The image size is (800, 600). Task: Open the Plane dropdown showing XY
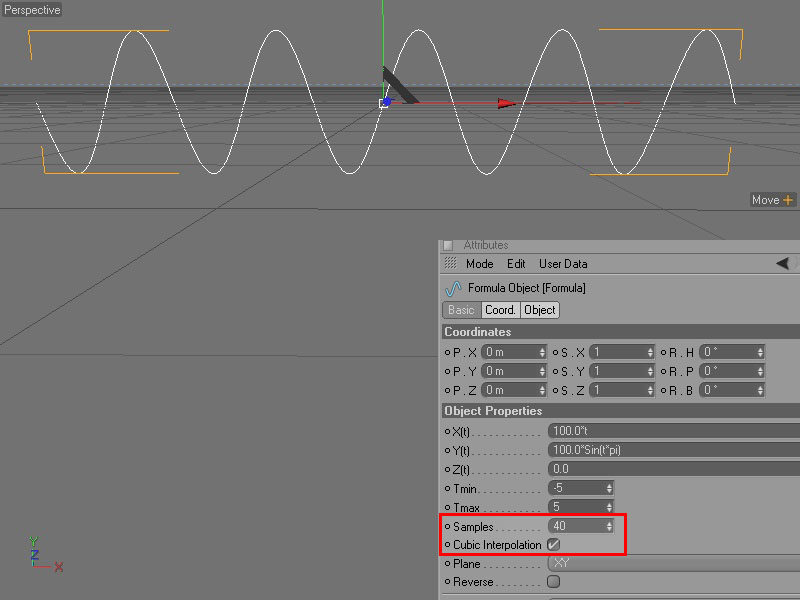point(673,563)
